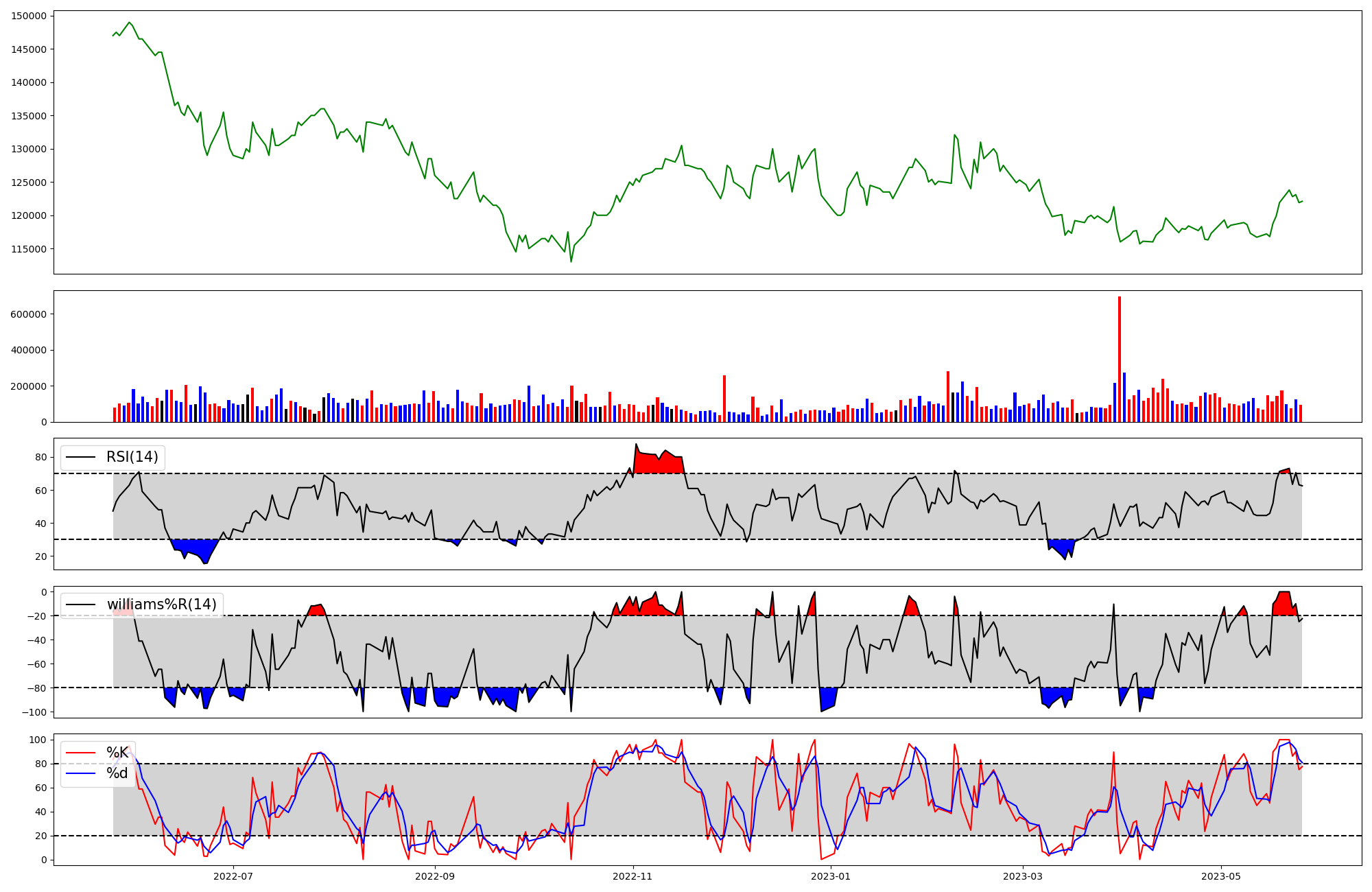Click the 2023-01 x-axis date label

coord(831,876)
